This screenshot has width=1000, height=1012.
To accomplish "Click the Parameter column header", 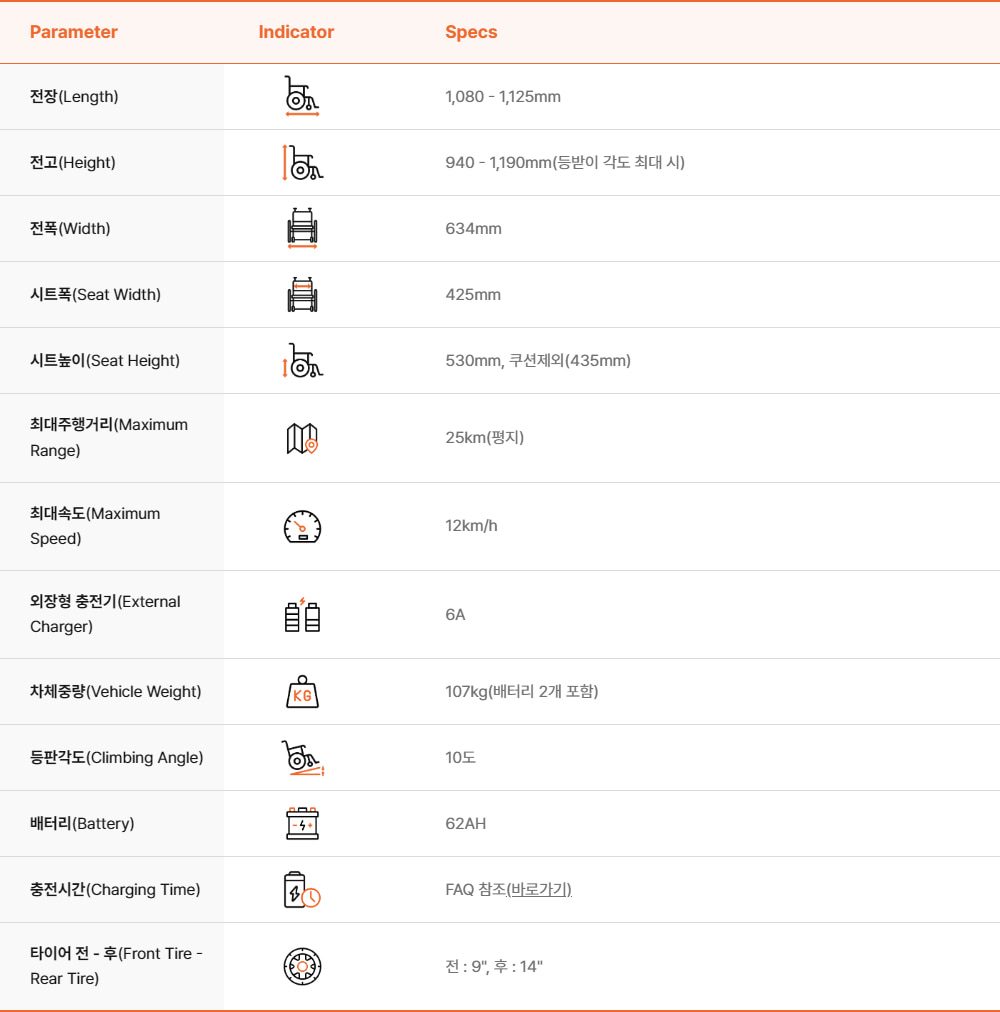I will pos(74,32).
